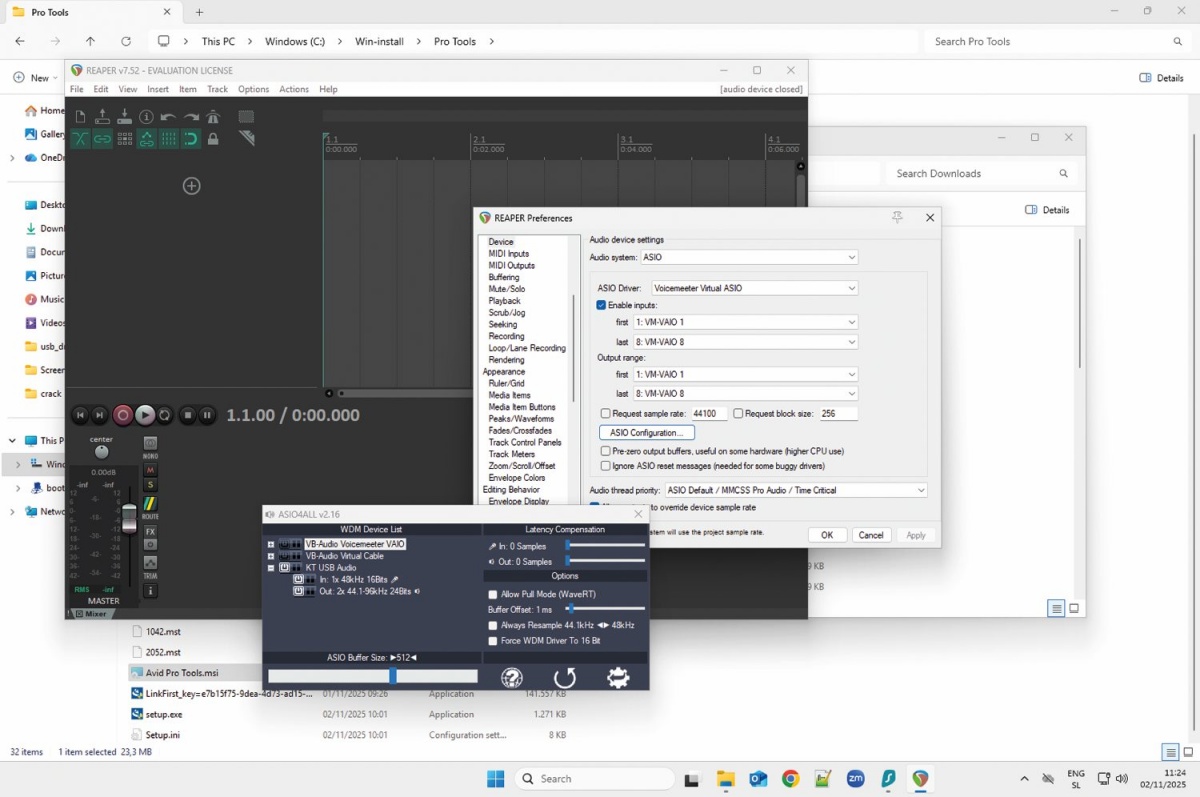Open Output range last dropdown
The height and width of the screenshot is (797, 1200).
click(x=746, y=394)
